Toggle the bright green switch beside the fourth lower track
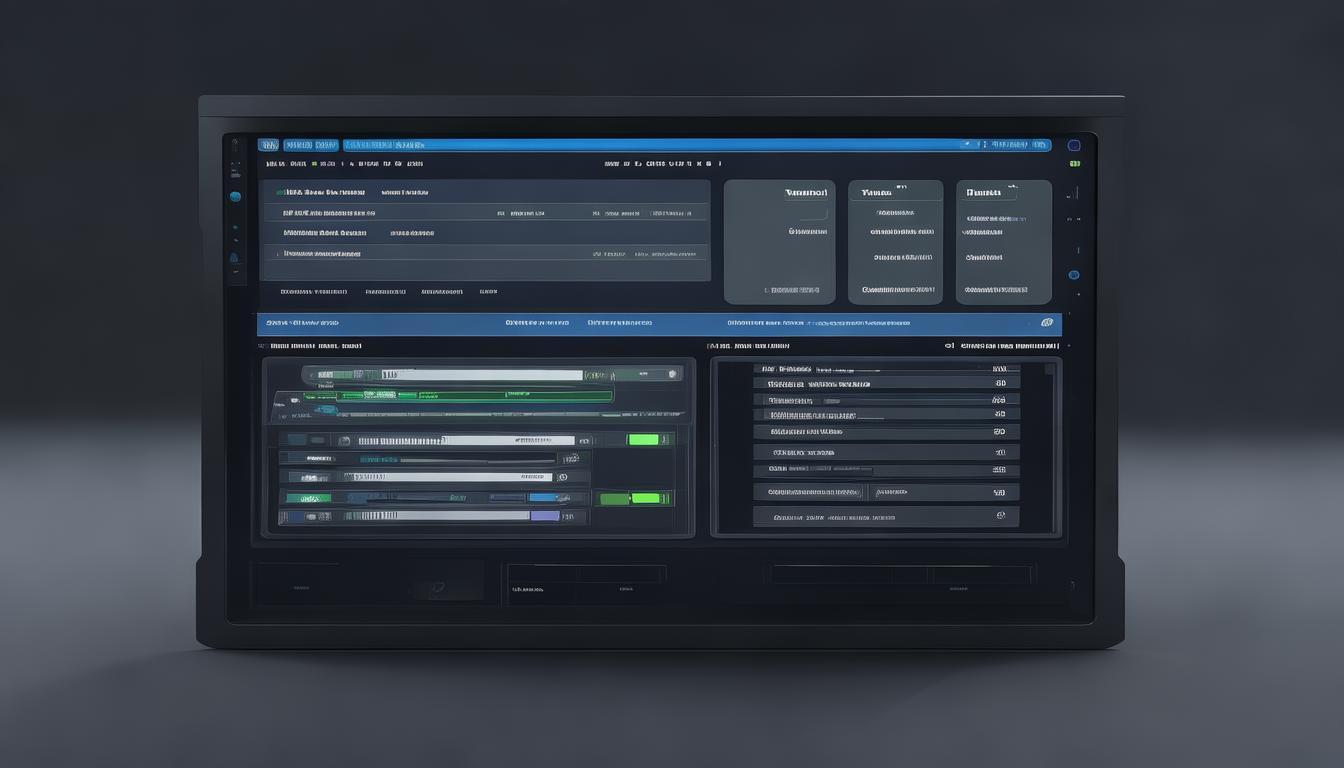This screenshot has width=1344, height=768. 645,498
